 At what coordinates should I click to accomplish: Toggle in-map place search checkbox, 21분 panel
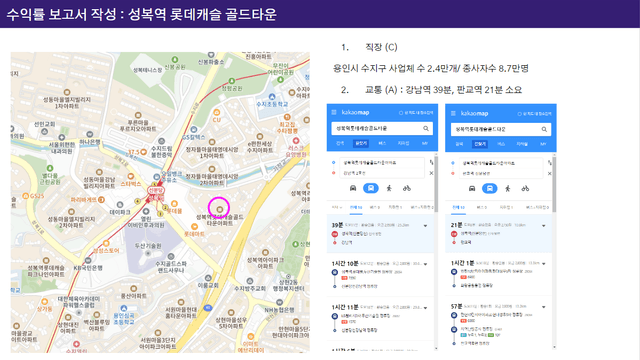coord(520,114)
